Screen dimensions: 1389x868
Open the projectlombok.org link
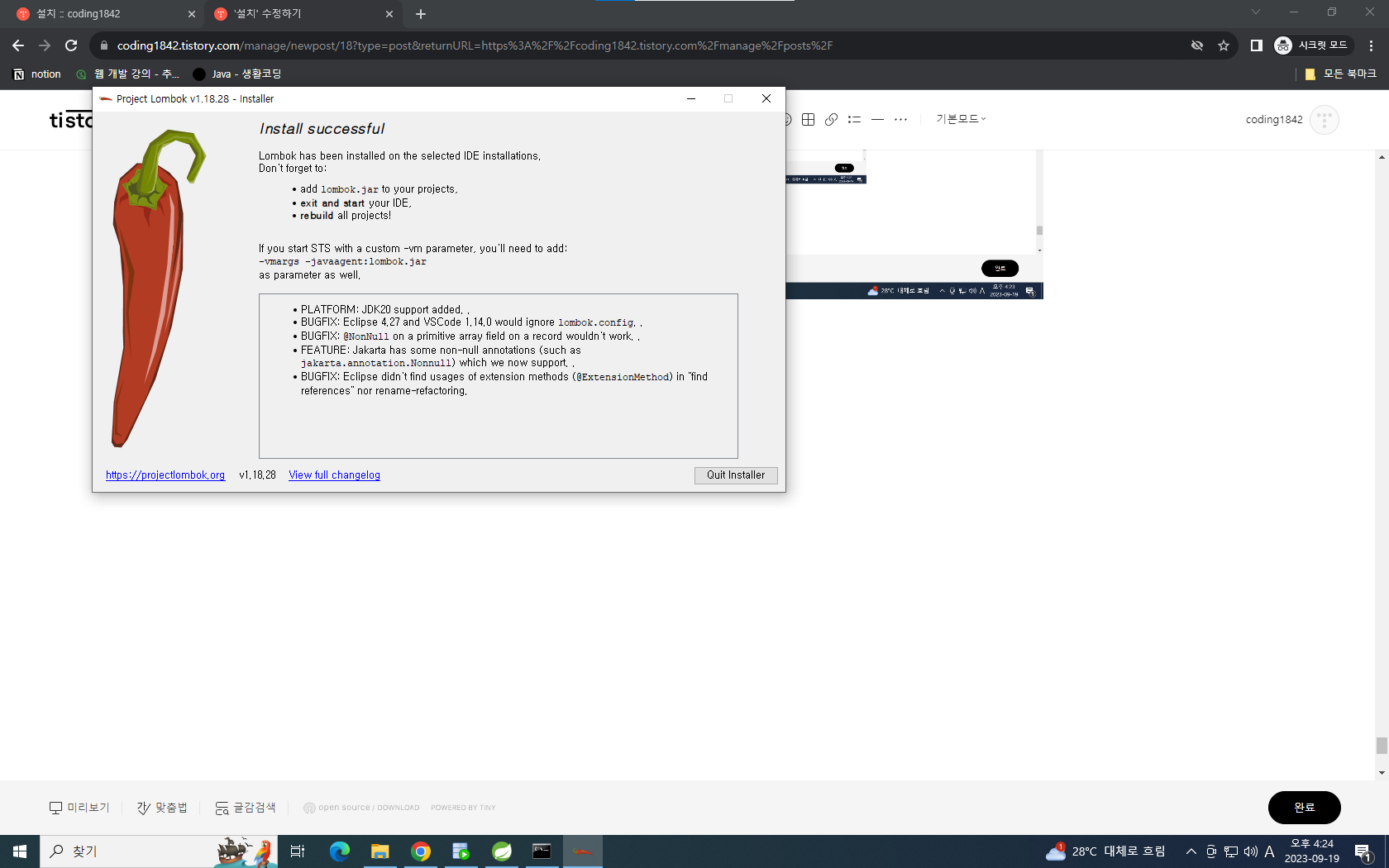(165, 475)
